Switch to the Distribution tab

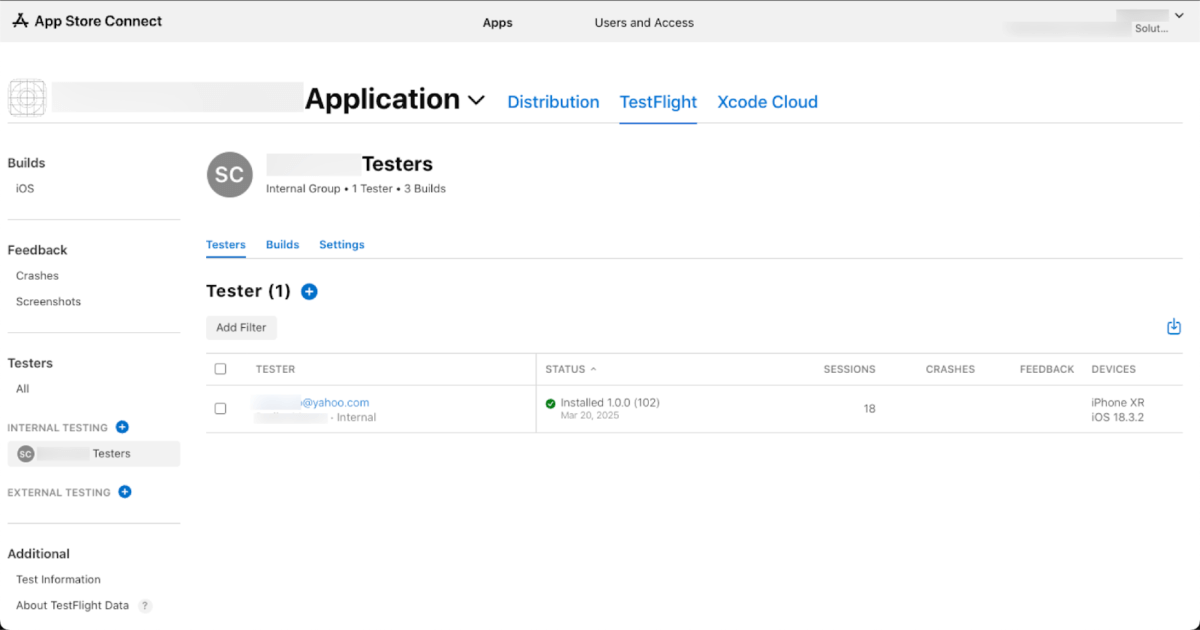tap(553, 102)
